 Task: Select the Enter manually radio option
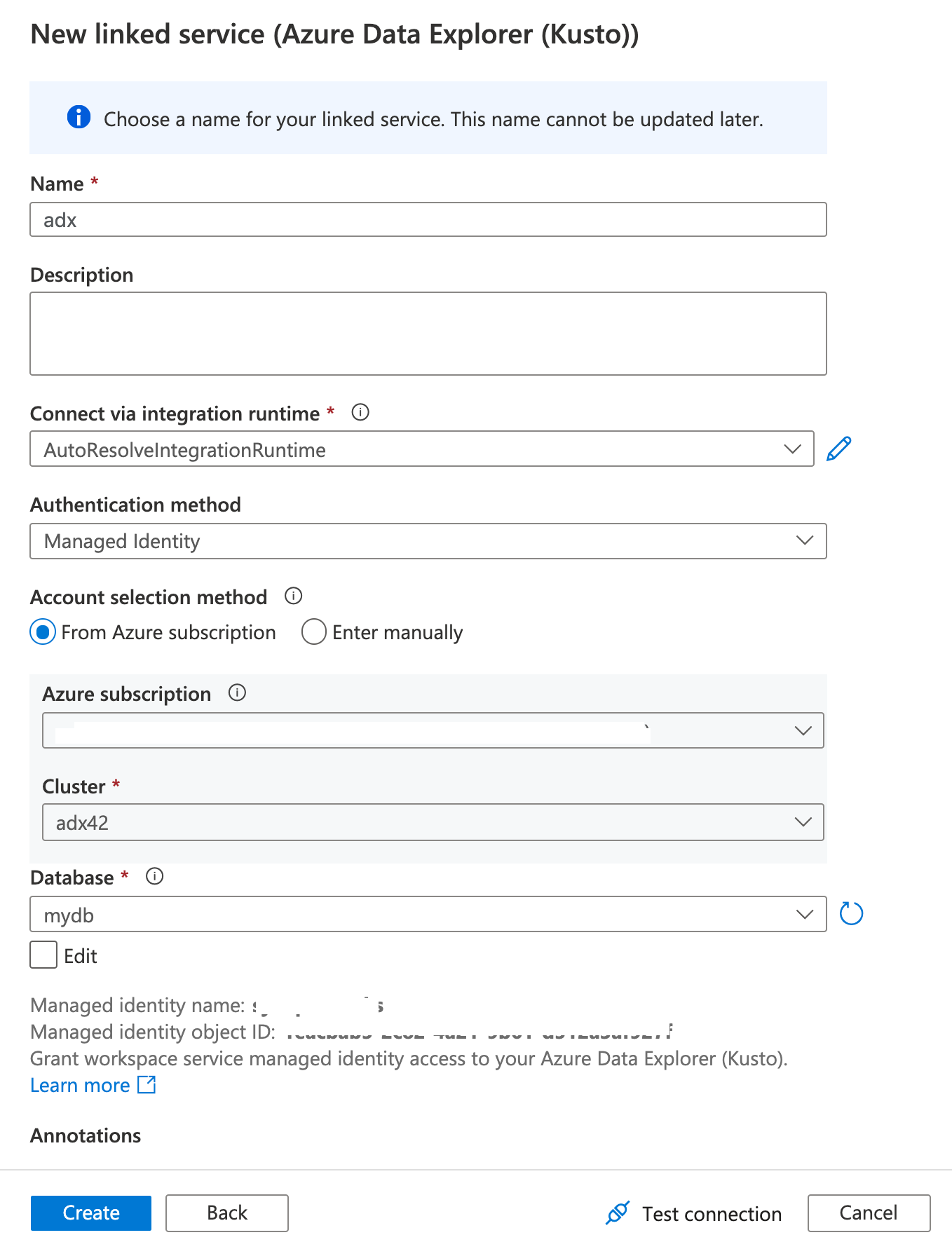[x=313, y=632]
